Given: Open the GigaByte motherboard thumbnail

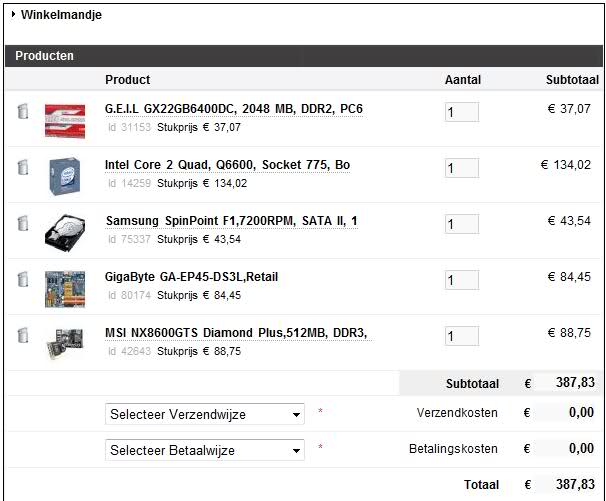Looking at the screenshot, I should (65, 288).
